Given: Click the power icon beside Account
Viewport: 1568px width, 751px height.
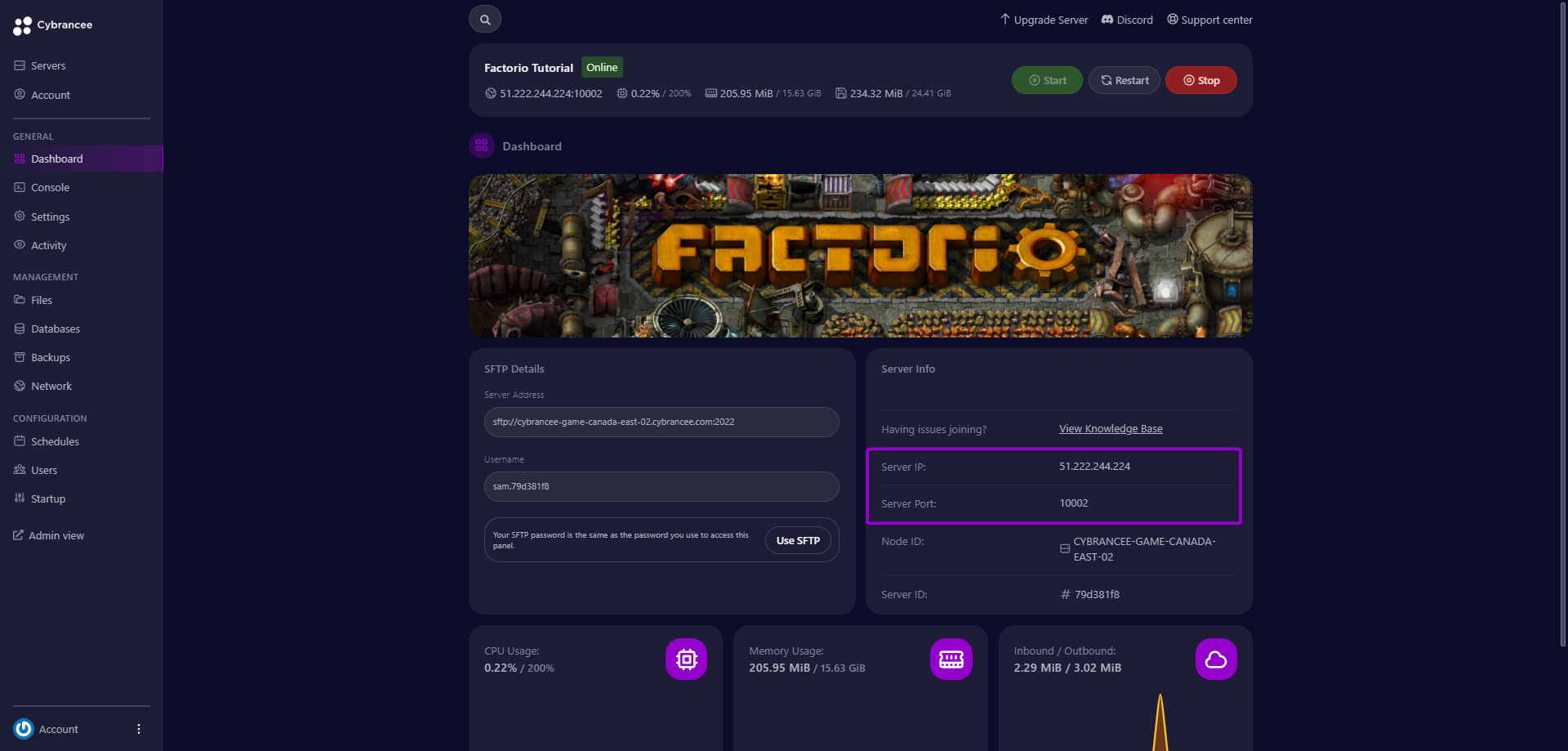Looking at the screenshot, I should pyautogui.click(x=24, y=729).
